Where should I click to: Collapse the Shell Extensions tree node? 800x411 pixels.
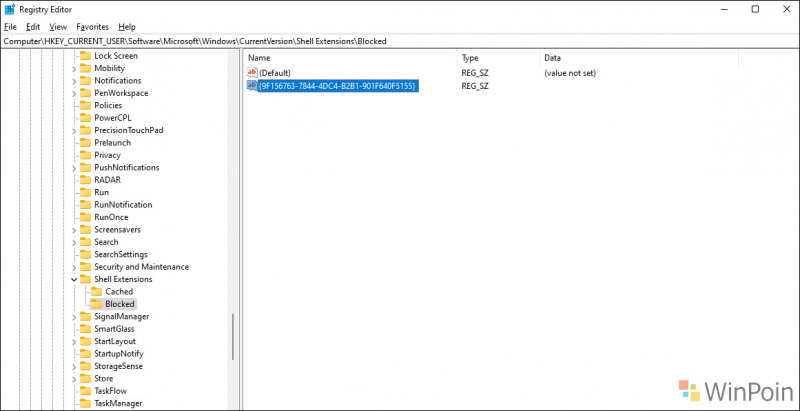pyautogui.click(x=74, y=279)
